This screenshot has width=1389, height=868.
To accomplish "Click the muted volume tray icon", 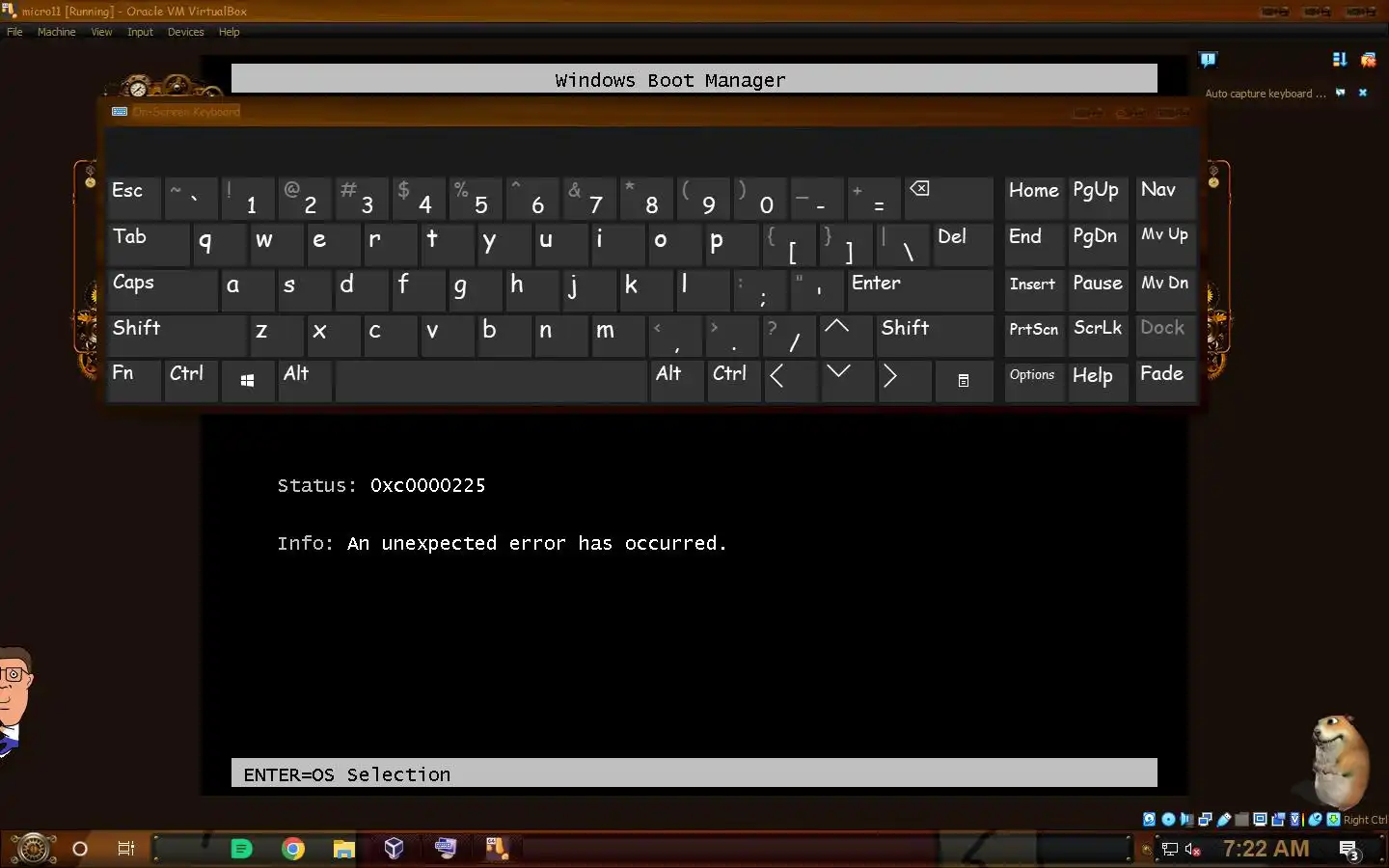I will point(1193,850).
